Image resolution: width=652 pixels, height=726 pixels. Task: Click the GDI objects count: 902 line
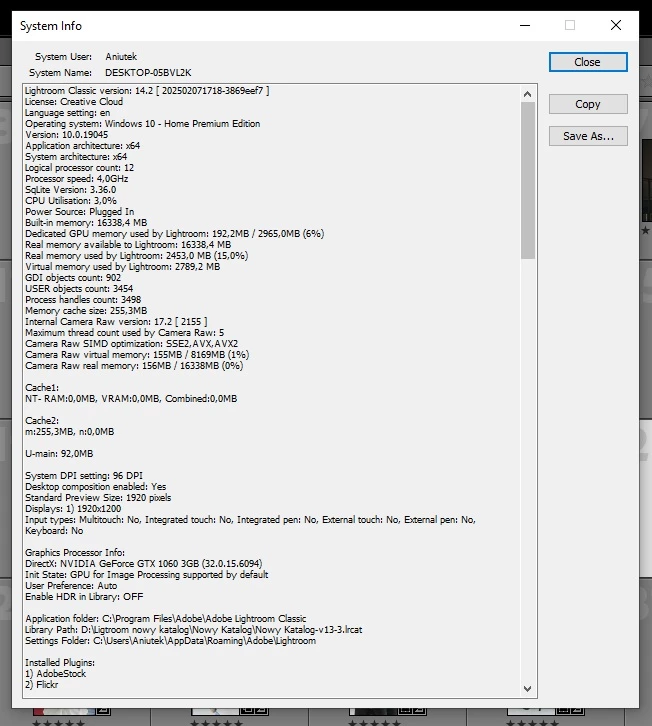click(x=73, y=278)
